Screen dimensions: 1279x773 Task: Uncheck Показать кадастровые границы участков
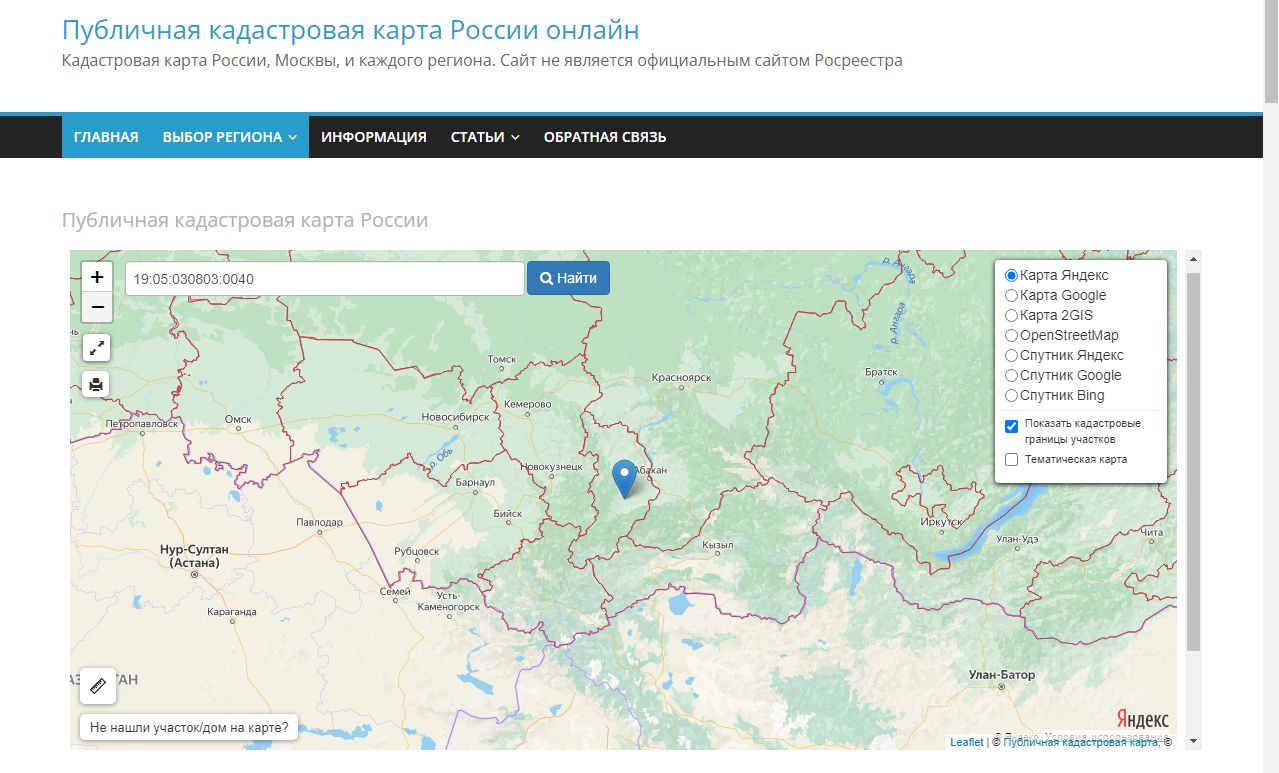(1011, 426)
